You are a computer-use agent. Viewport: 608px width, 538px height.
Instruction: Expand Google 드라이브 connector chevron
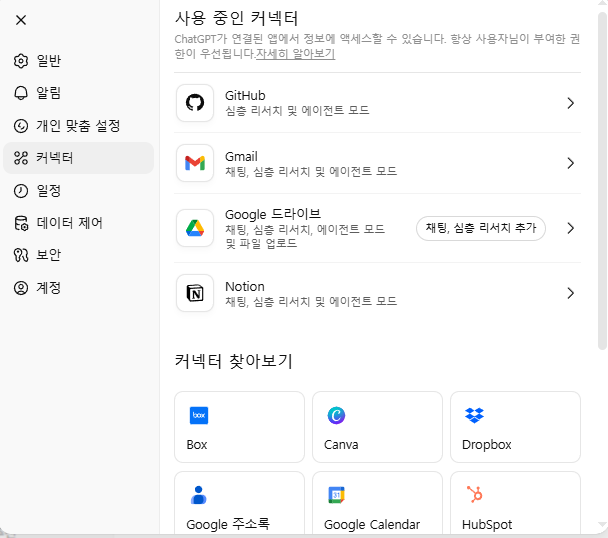coord(570,228)
